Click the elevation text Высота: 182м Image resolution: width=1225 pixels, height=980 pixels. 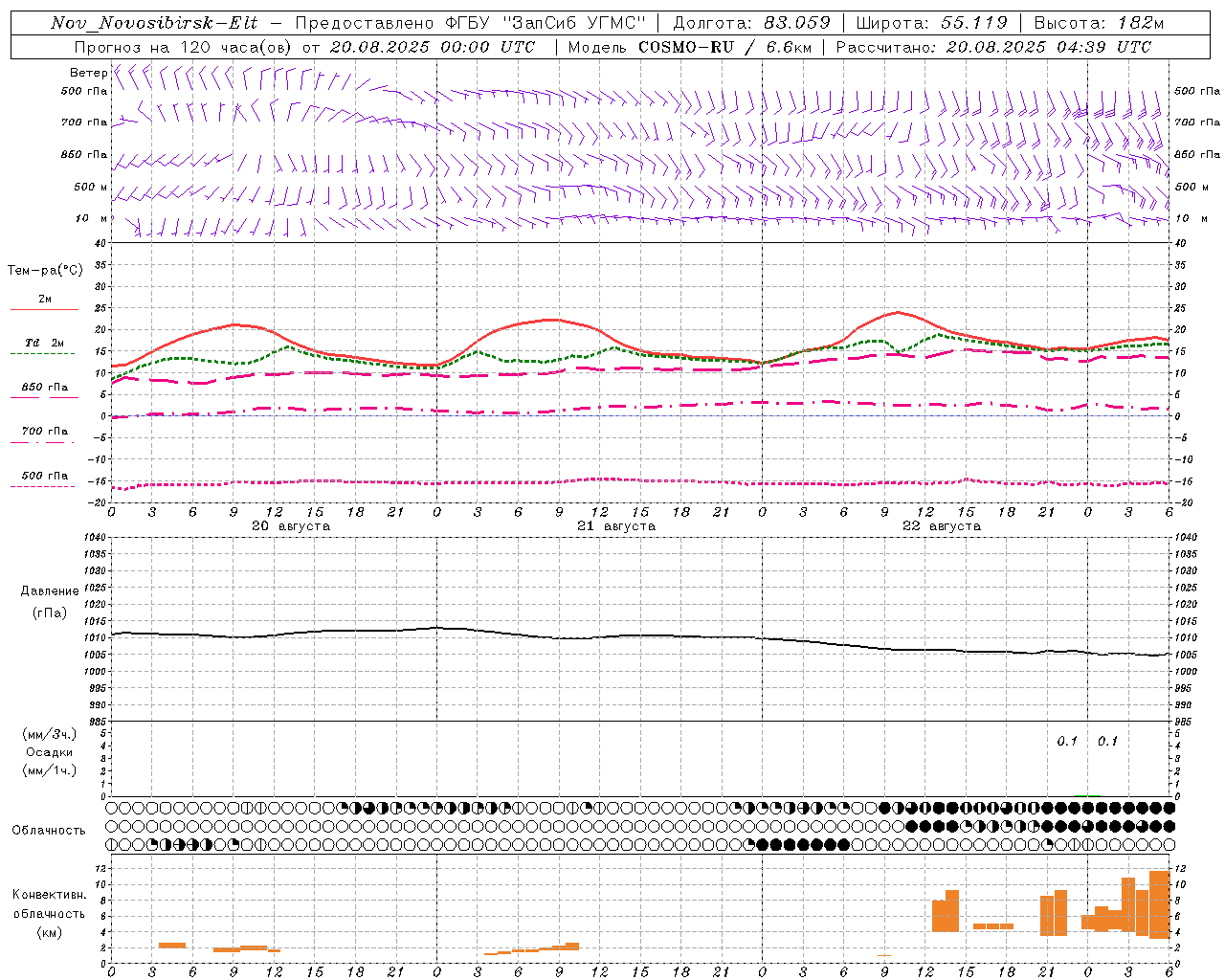tap(1098, 23)
